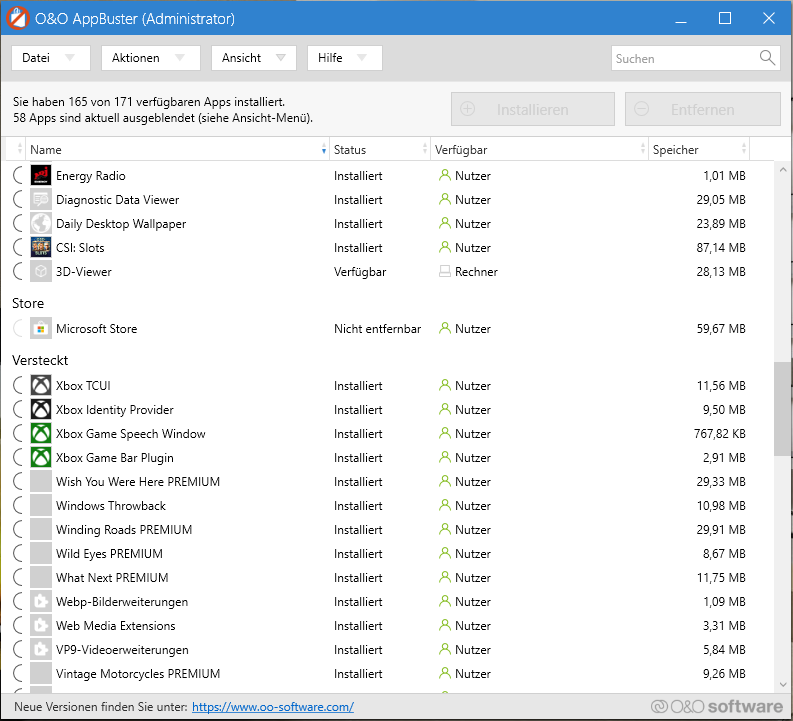Open the Hilfe dropdown menu

[x=344, y=58]
